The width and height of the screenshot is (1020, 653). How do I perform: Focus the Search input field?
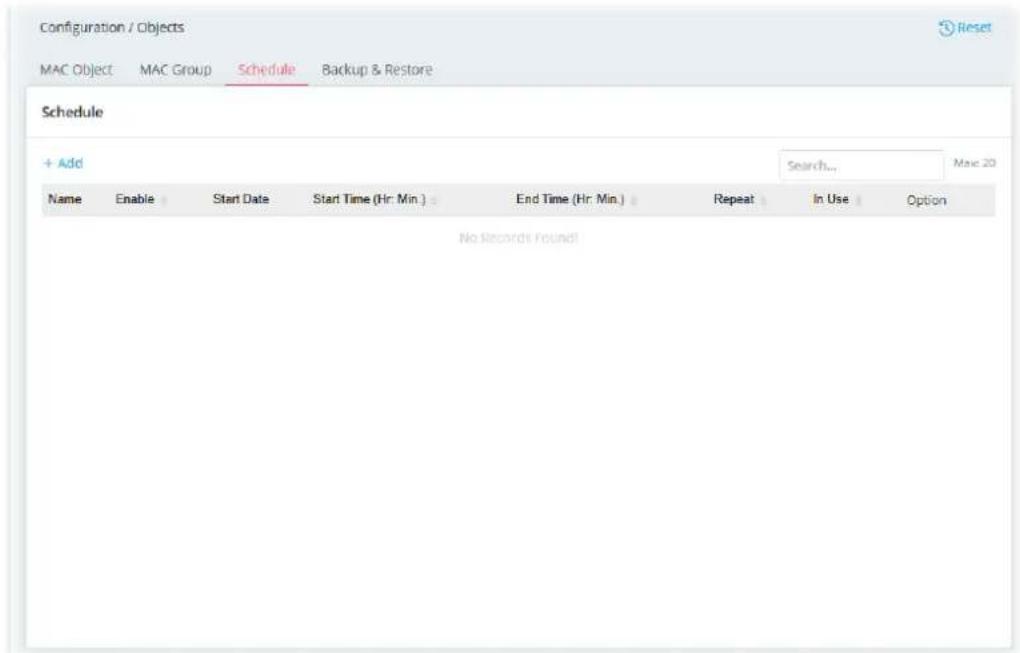point(861,165)
